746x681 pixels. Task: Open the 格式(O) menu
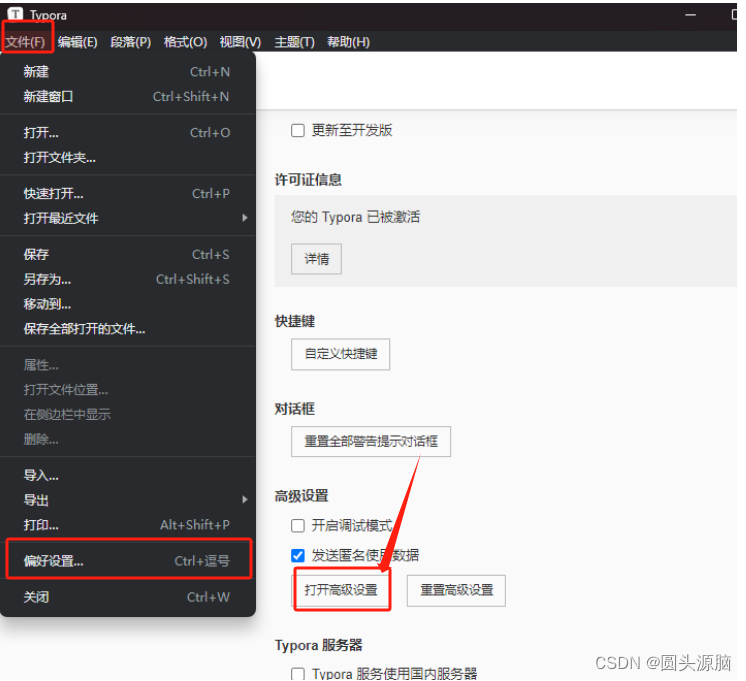coord(186,42)
